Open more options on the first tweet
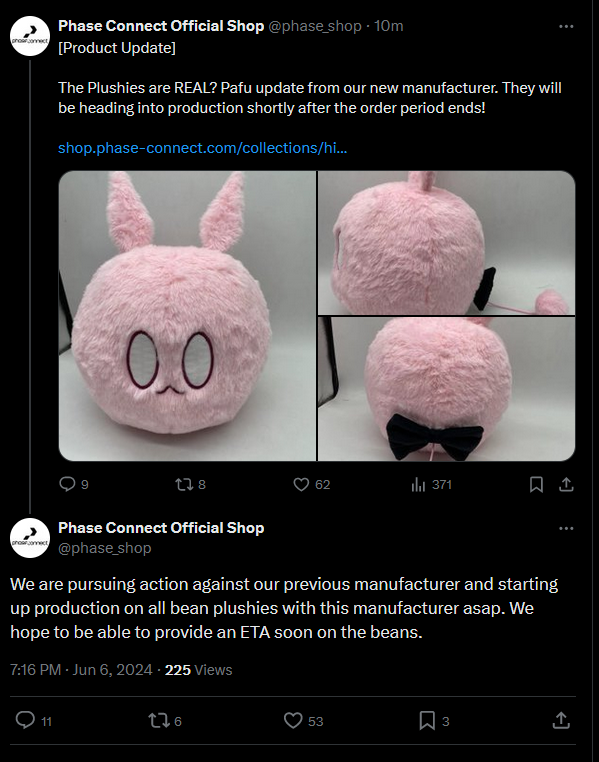Image resolution: width=599 pixels, height=762 pixels. tap(566, 26)
